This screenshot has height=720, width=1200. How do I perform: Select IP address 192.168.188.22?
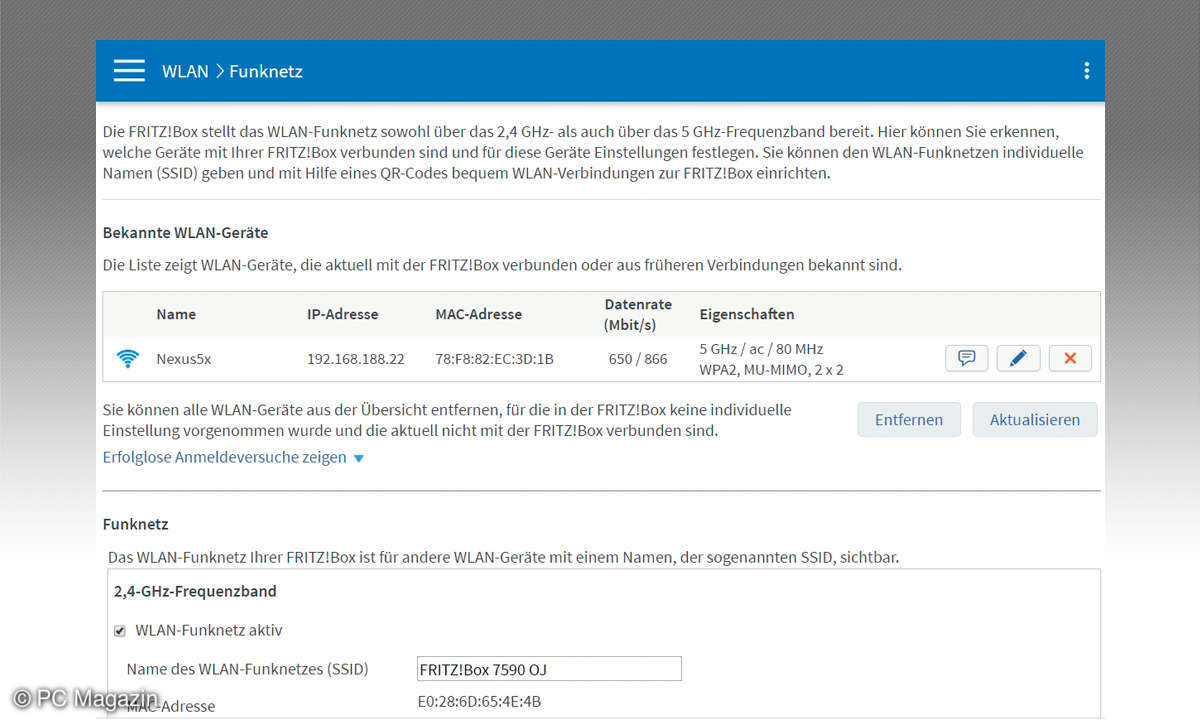(356, 359)
